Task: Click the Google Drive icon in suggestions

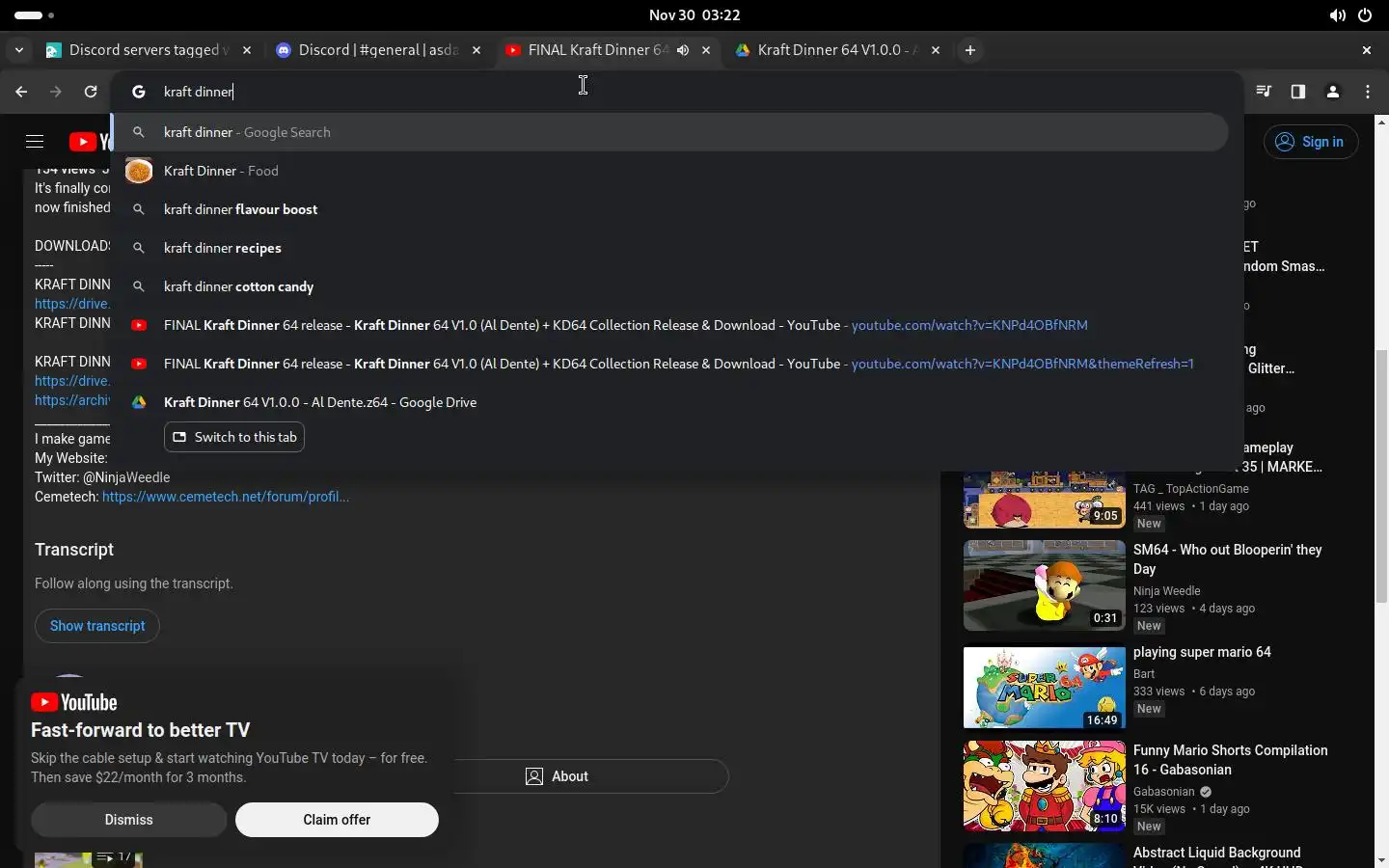Action: tap(139, 402)
